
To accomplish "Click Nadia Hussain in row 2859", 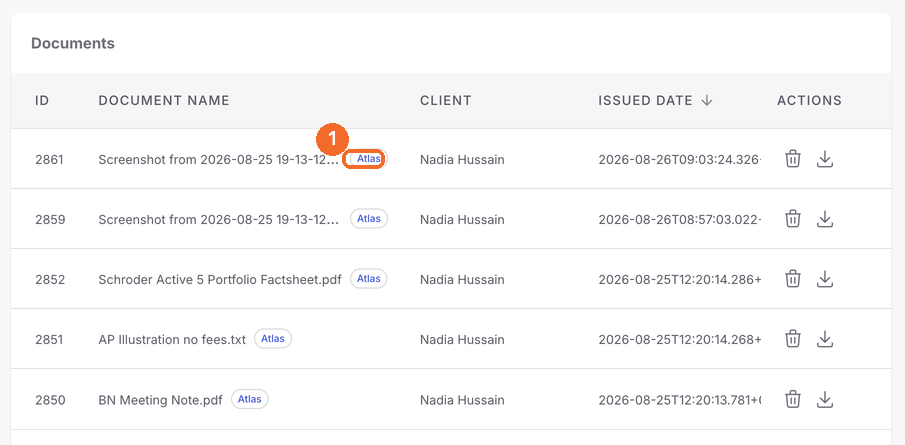I will click(462, 219).
